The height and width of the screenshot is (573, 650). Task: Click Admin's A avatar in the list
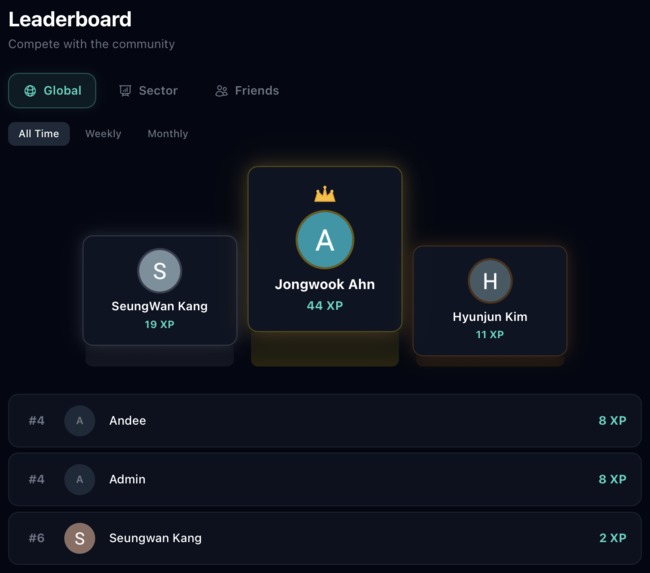point(80,479)
